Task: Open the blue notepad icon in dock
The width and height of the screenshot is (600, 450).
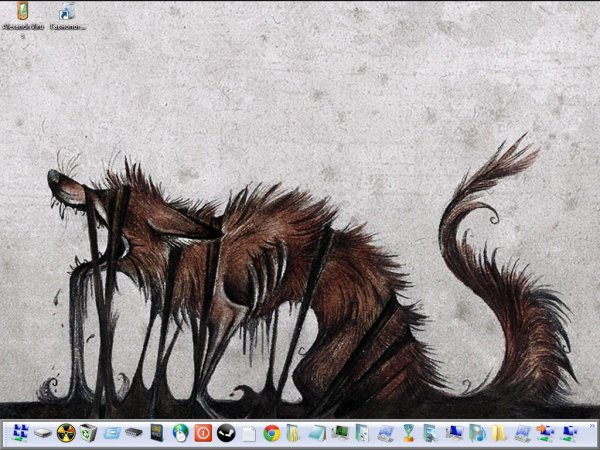Action: click(317, 433)
